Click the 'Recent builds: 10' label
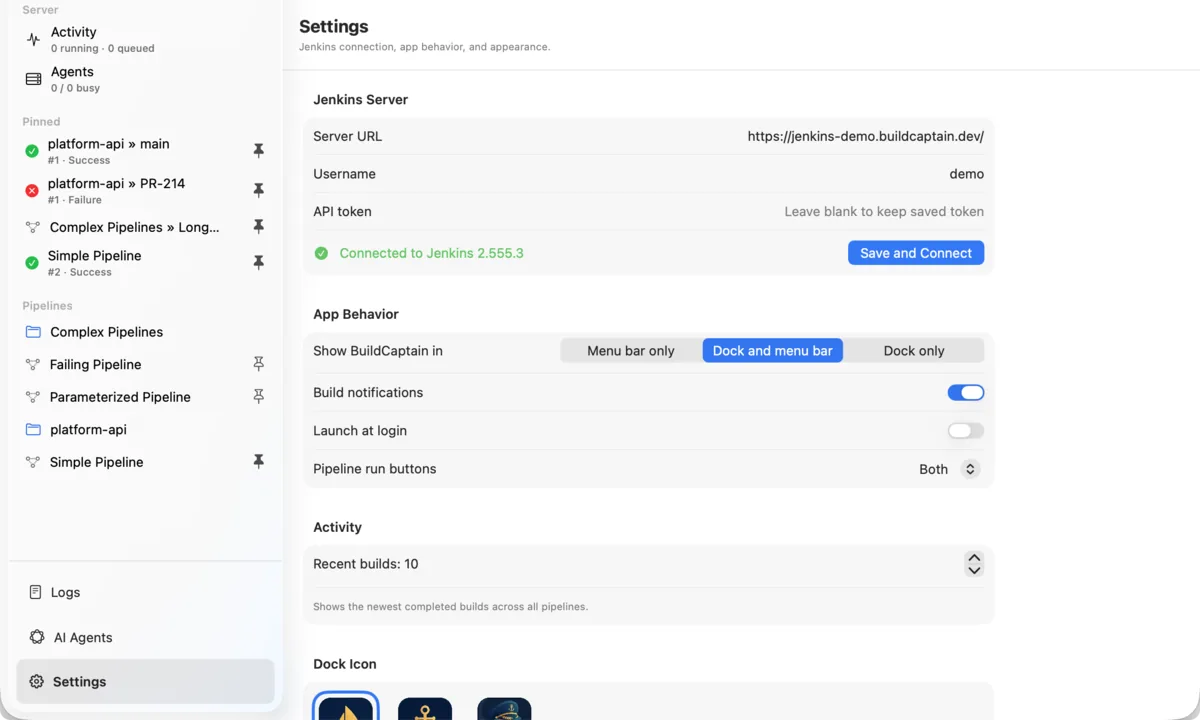Screen dimensions: 1200x720 pyautogui.click(x=366, y=564)
